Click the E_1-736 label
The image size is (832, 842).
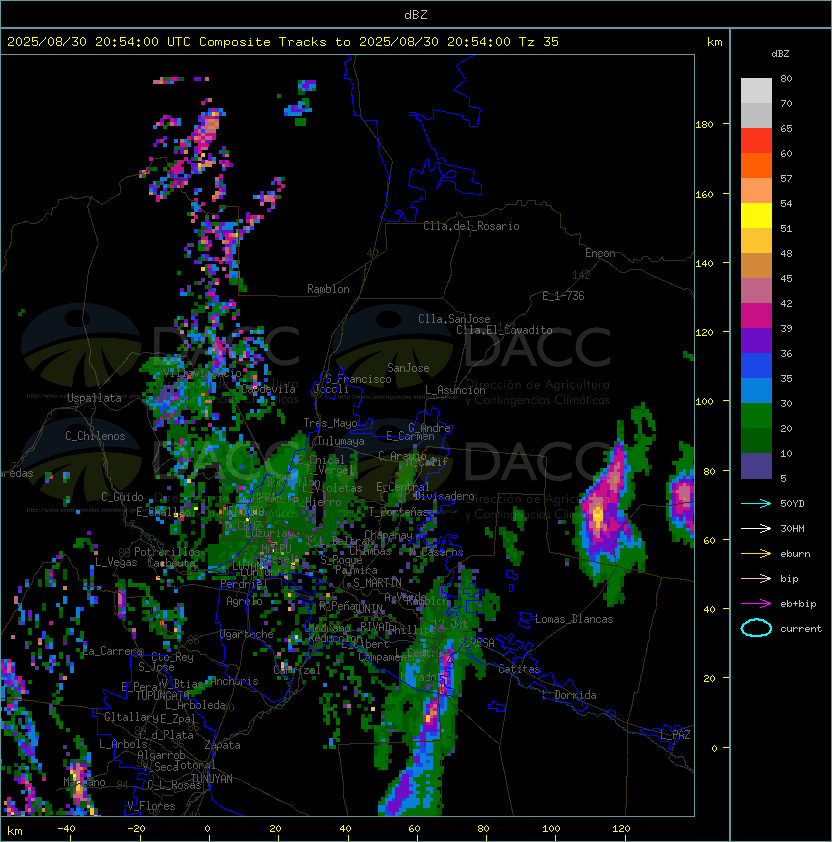pyautogui.click(x=563, y=296)
